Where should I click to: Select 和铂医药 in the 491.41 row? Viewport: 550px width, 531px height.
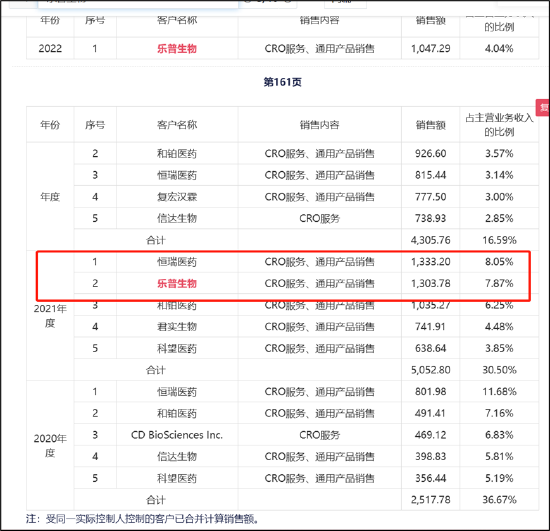tap(177, 414)
